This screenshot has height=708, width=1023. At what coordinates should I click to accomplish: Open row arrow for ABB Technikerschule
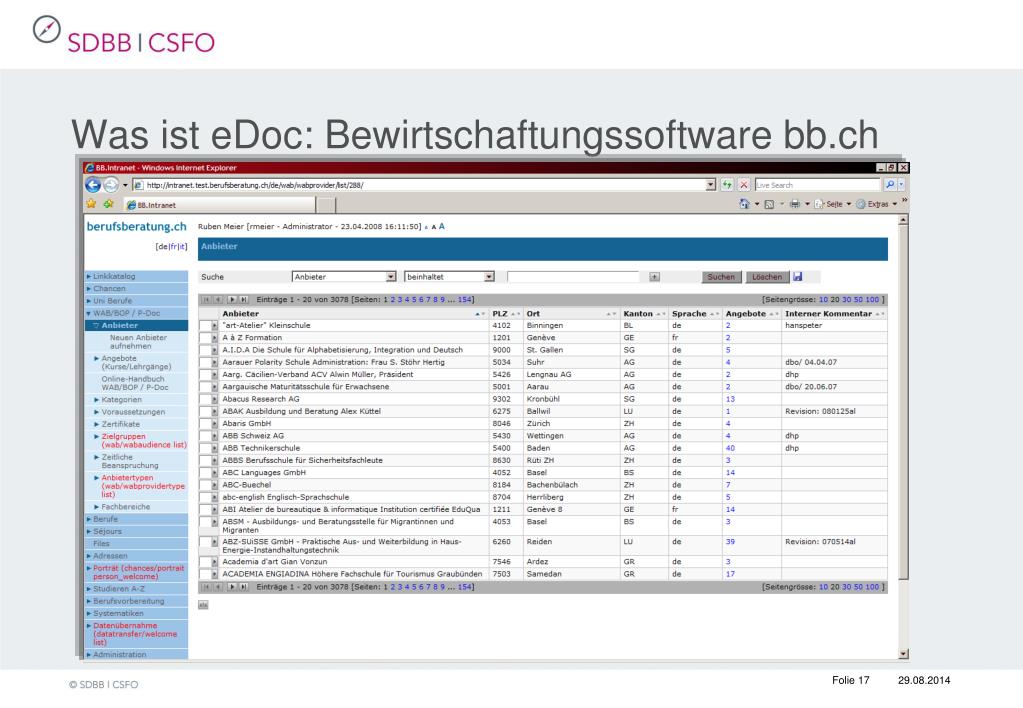pyautogui.click(x=215, y=448)
